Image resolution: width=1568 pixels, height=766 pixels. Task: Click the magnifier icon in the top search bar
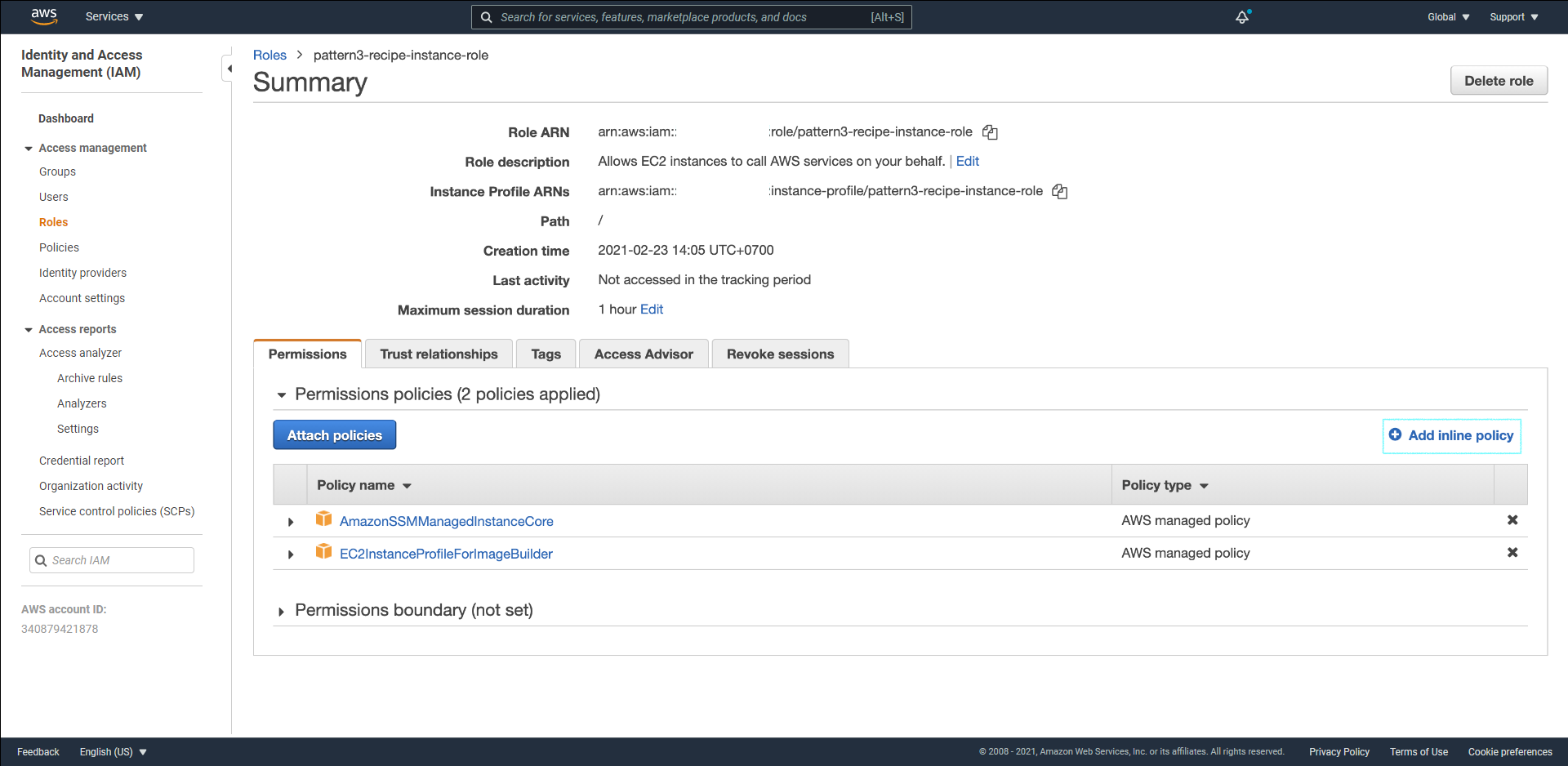tap(486, 17)
